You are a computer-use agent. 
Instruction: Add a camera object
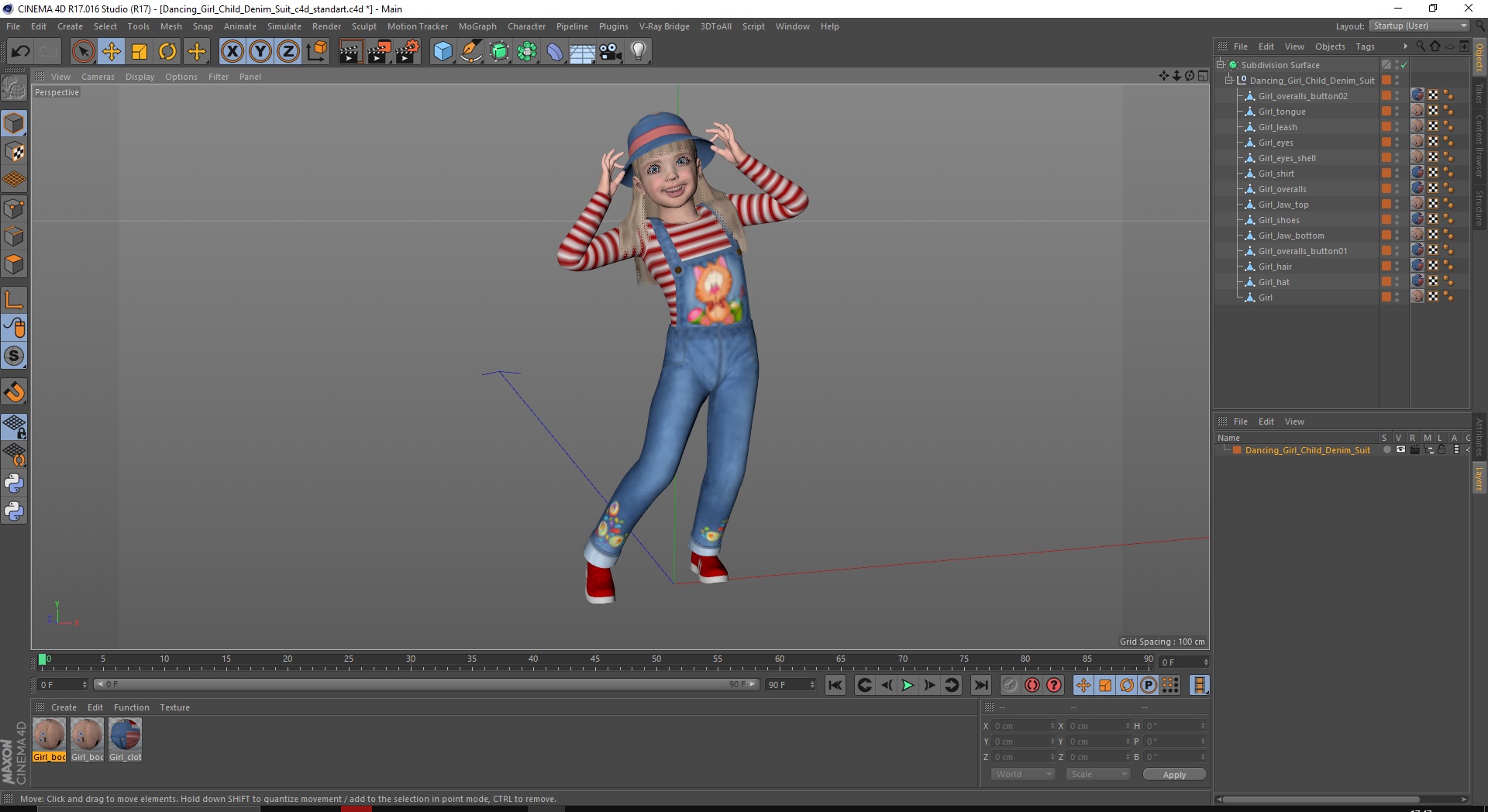(611, 52)
